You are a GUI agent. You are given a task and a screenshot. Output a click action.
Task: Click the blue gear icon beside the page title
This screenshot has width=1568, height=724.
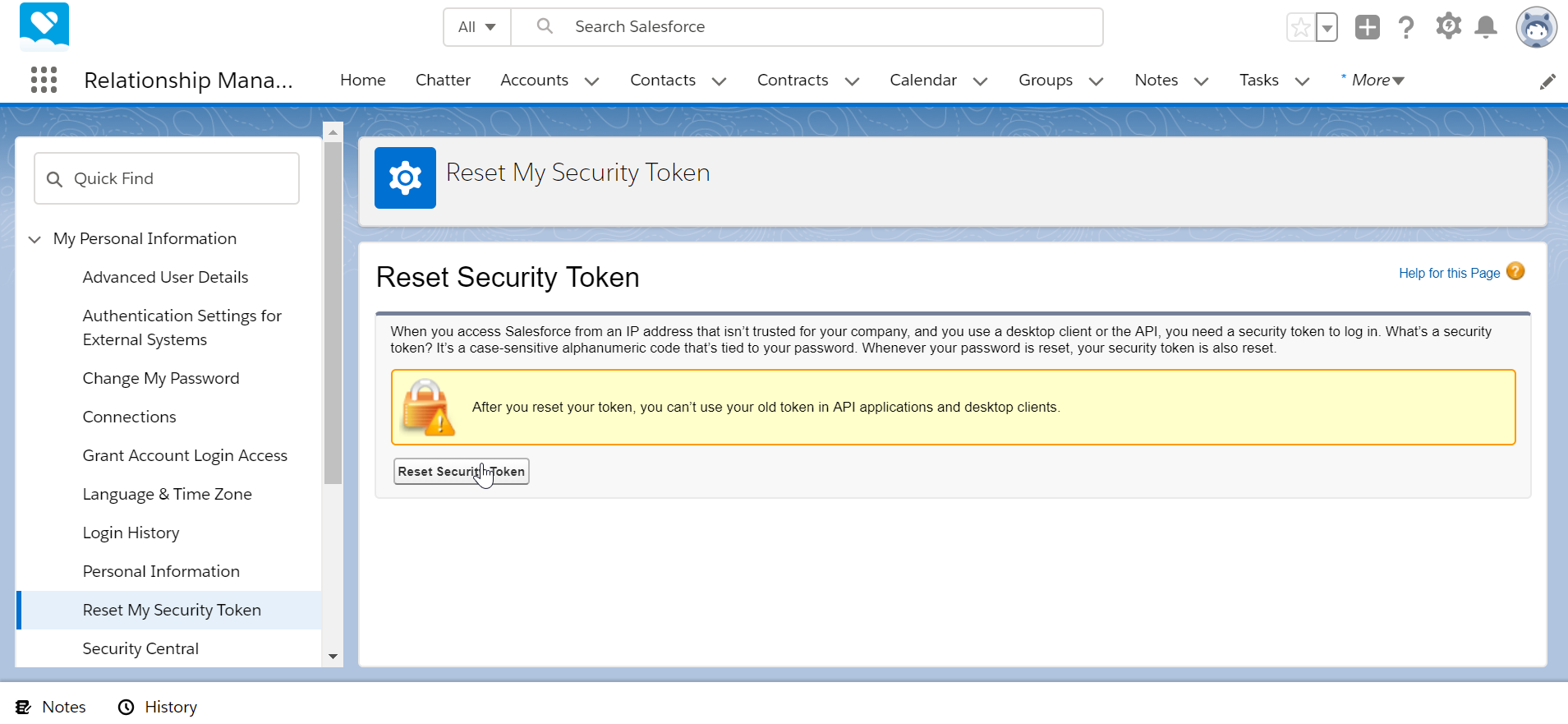click(x=405, y=178)
